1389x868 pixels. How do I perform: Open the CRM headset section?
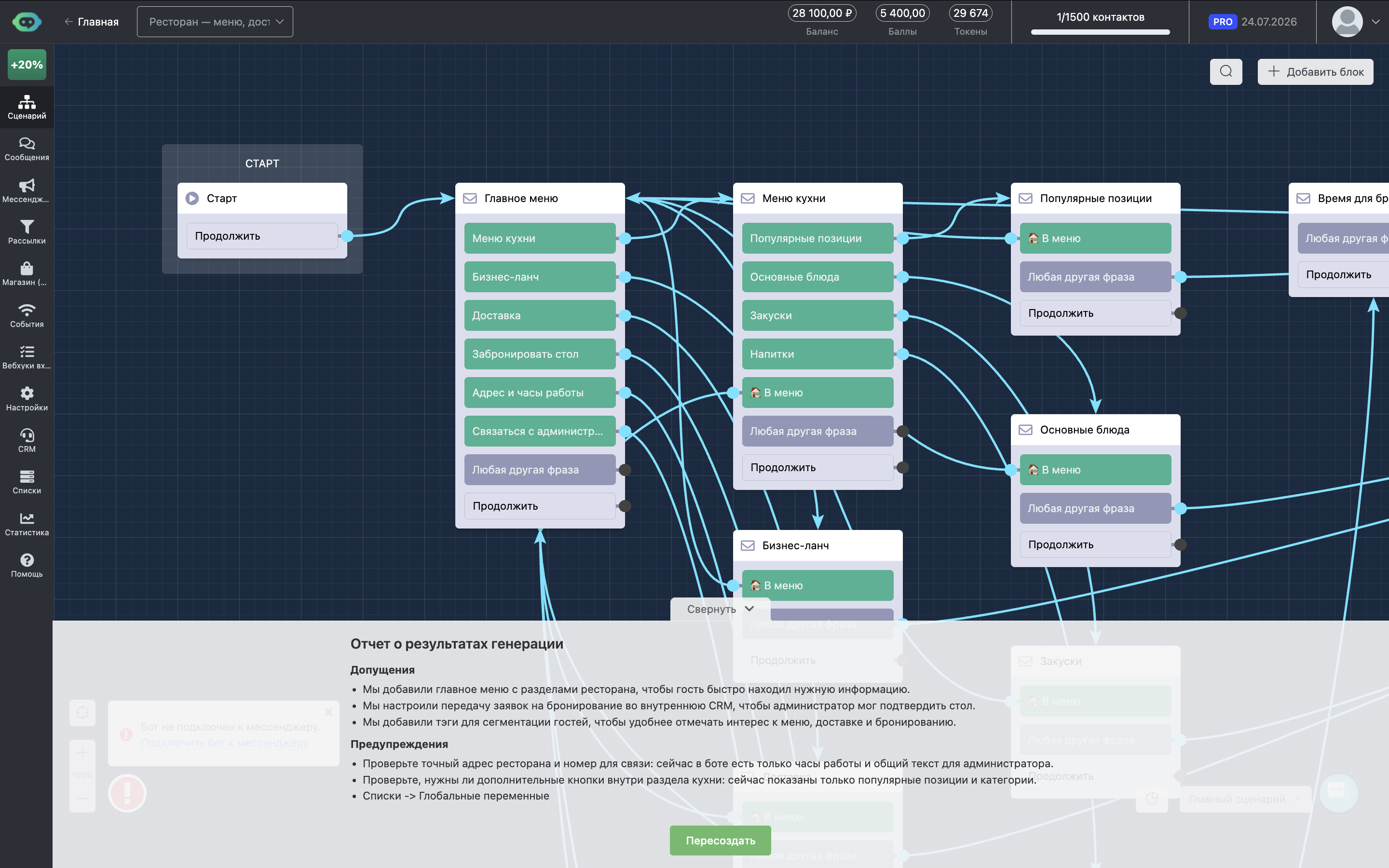(x=27, y=441)
